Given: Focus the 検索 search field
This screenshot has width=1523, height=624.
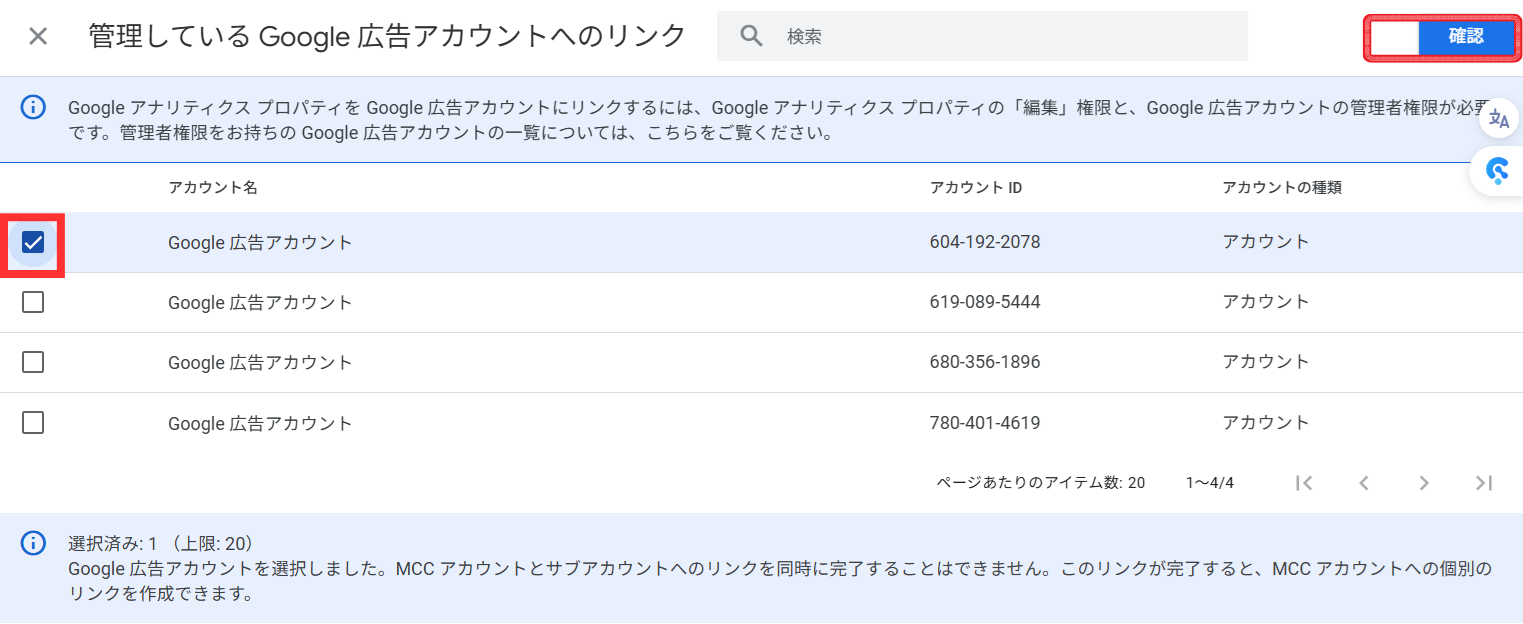Looking at the screenshot, I should (982, 37).
